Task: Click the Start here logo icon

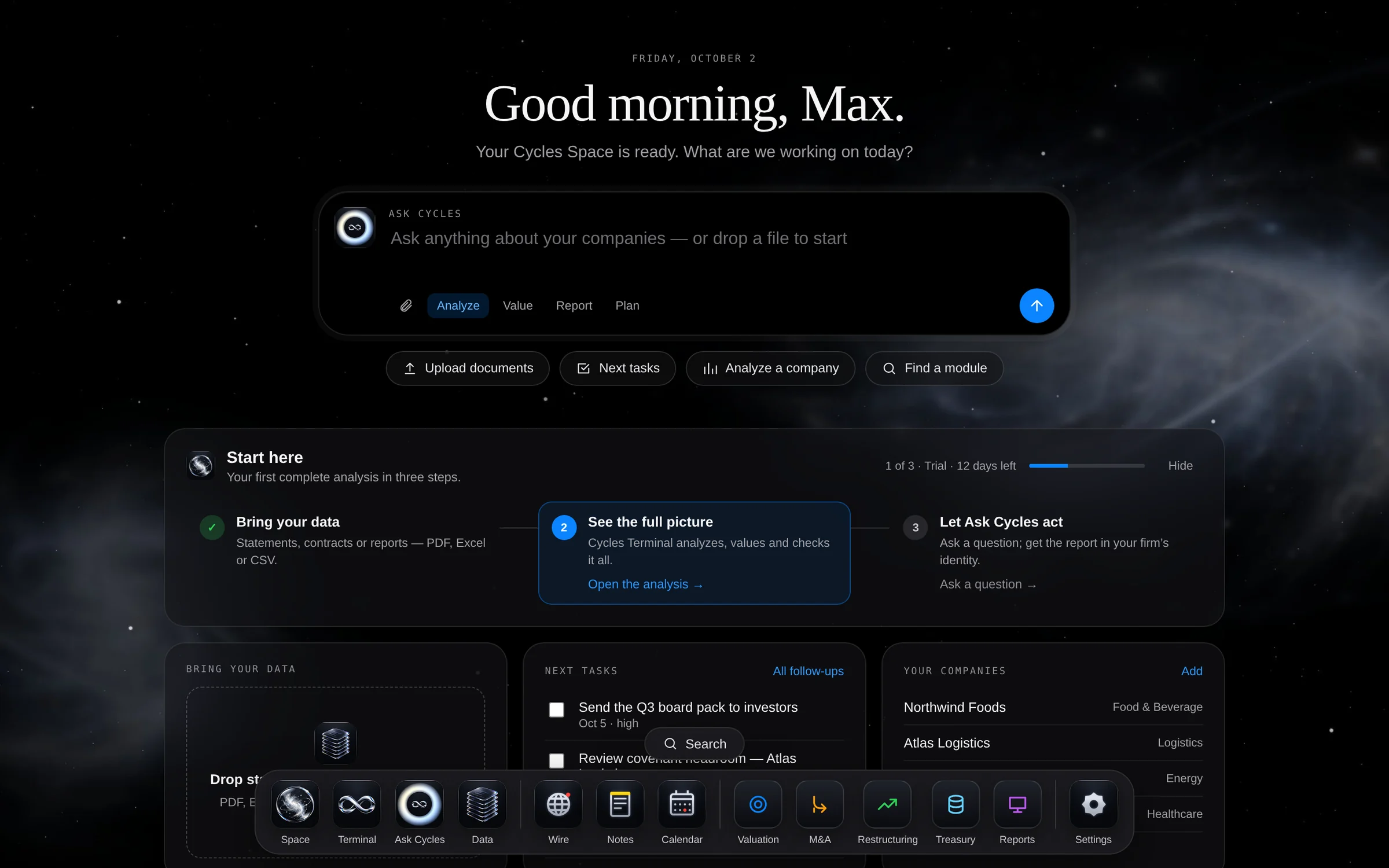Action: (x=201, y=465)
